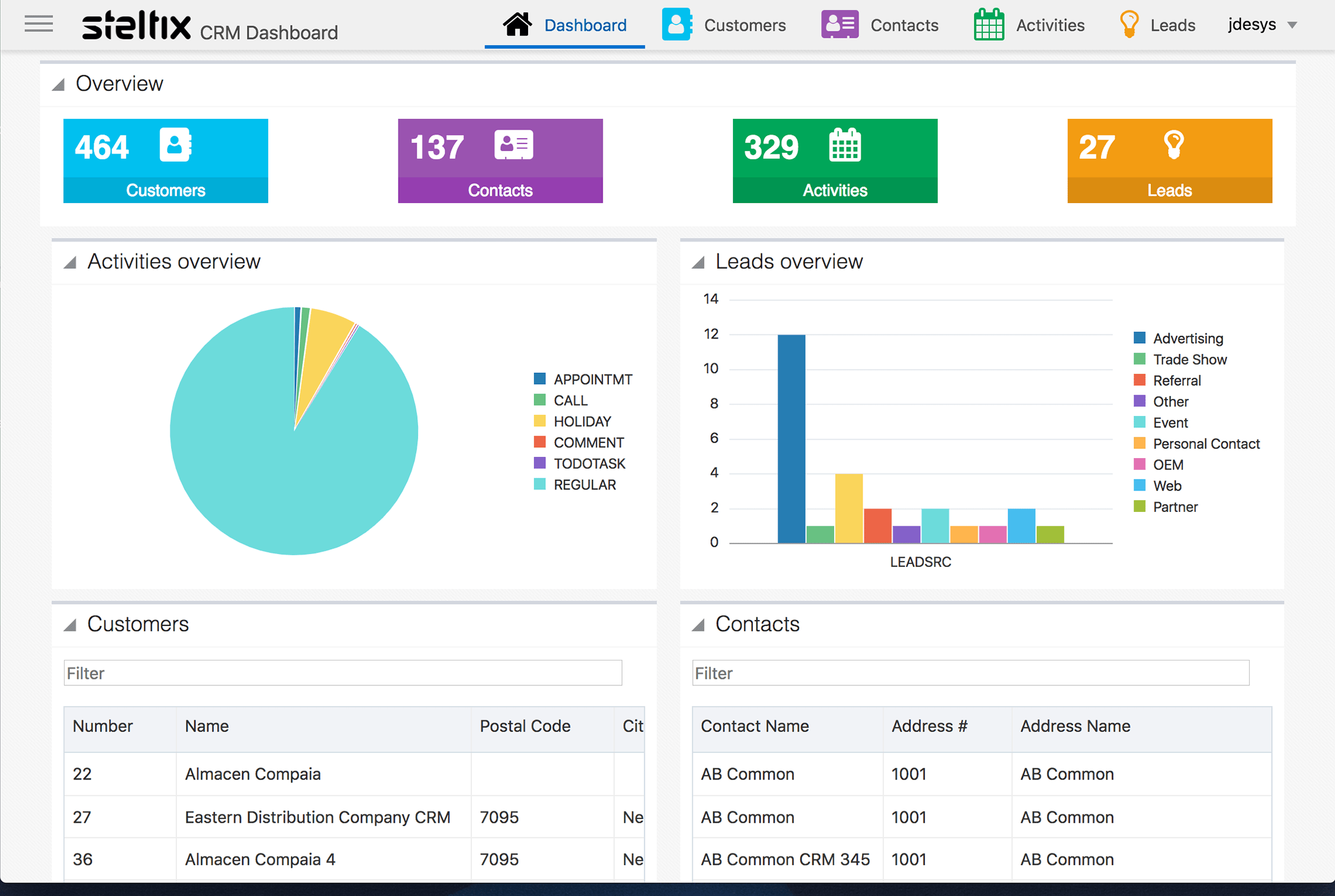
Task: Collapse the Leads overview panel
Action: pyautogui.click(x=699, y=262)
